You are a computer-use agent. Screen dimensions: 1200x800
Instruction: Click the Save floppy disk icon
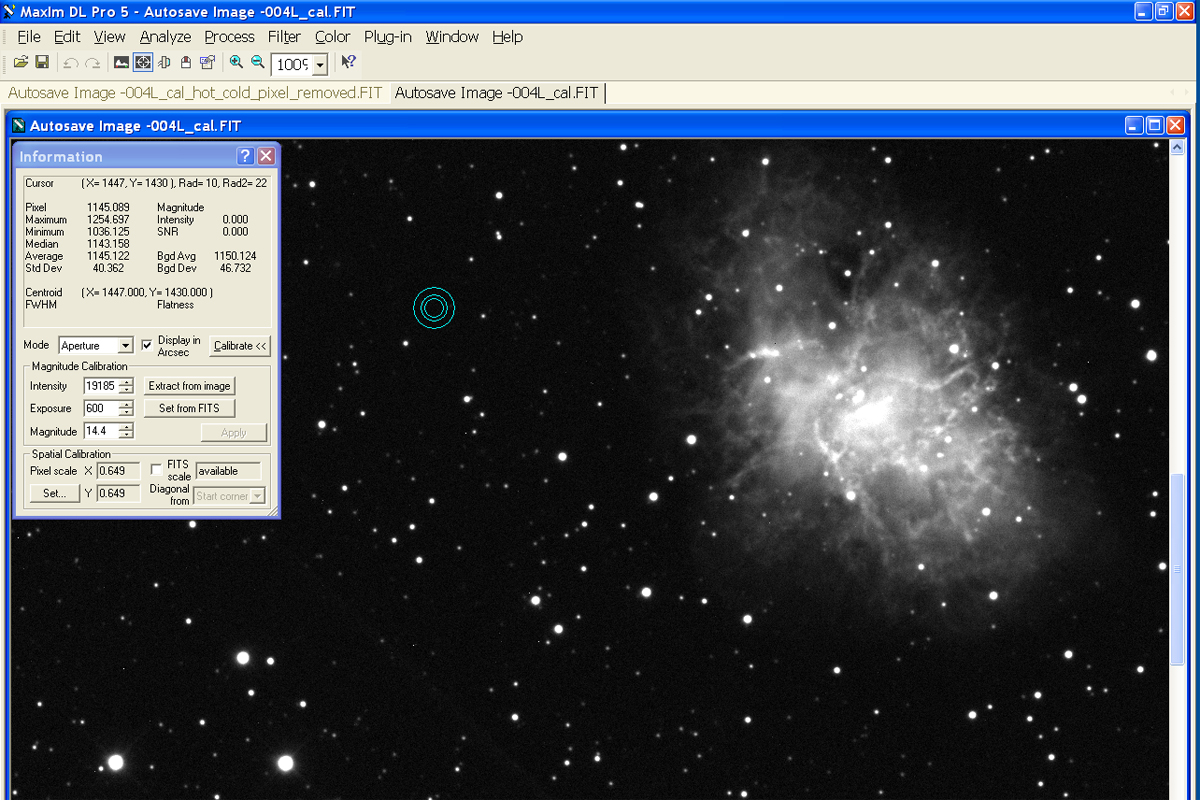tap(42, 63)
